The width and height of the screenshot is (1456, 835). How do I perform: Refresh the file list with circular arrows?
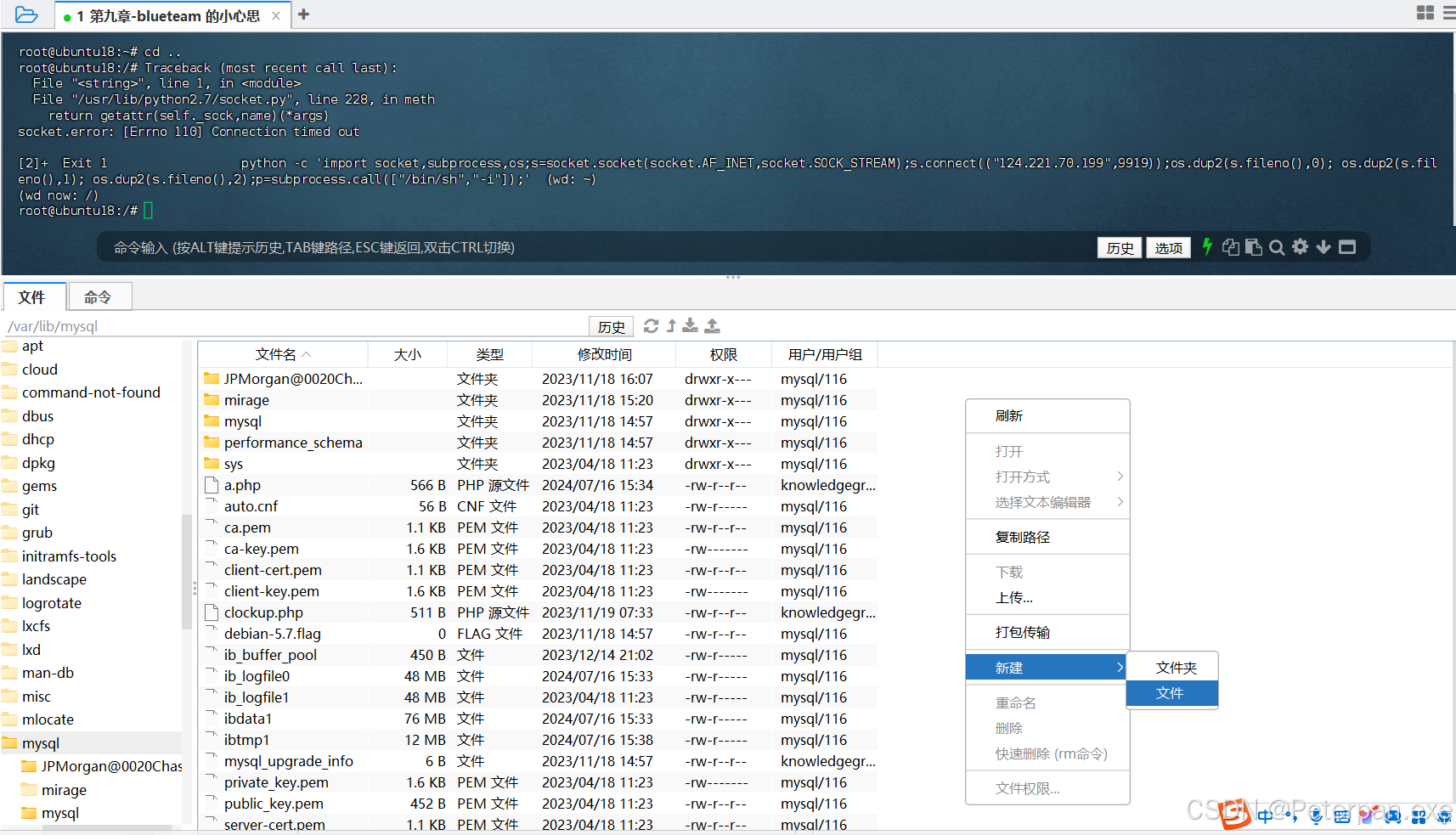651,326
